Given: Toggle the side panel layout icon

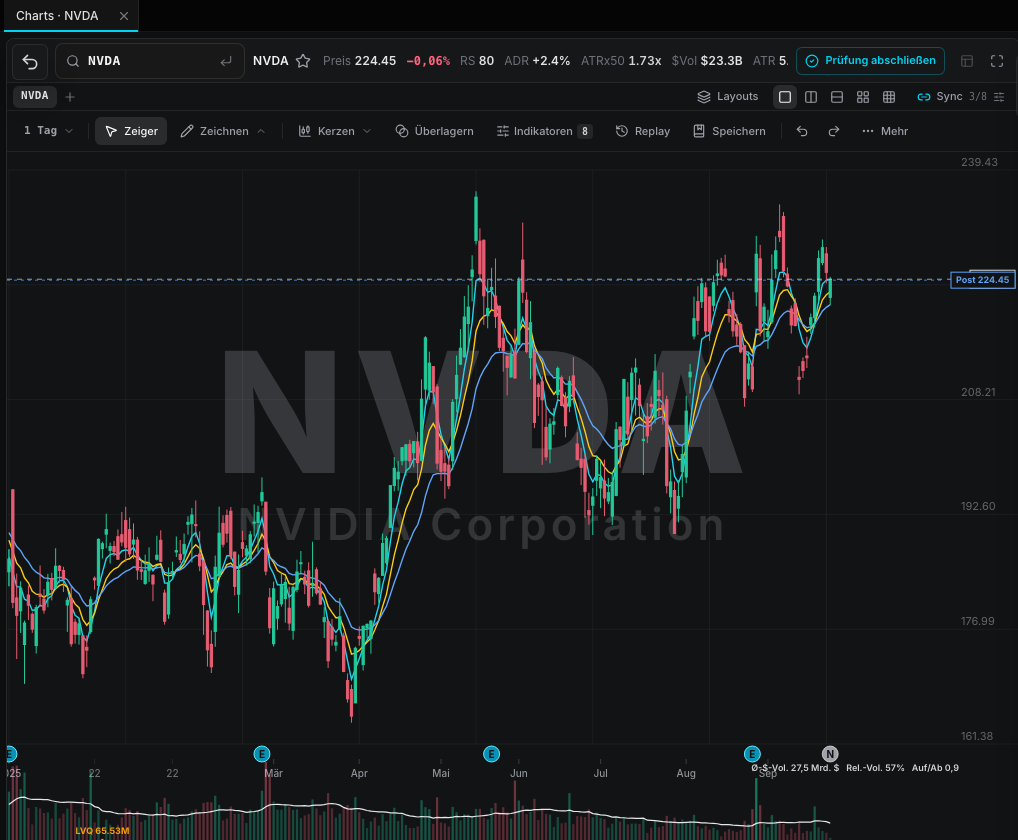Looking at the screenshot, I should [967, 61].
